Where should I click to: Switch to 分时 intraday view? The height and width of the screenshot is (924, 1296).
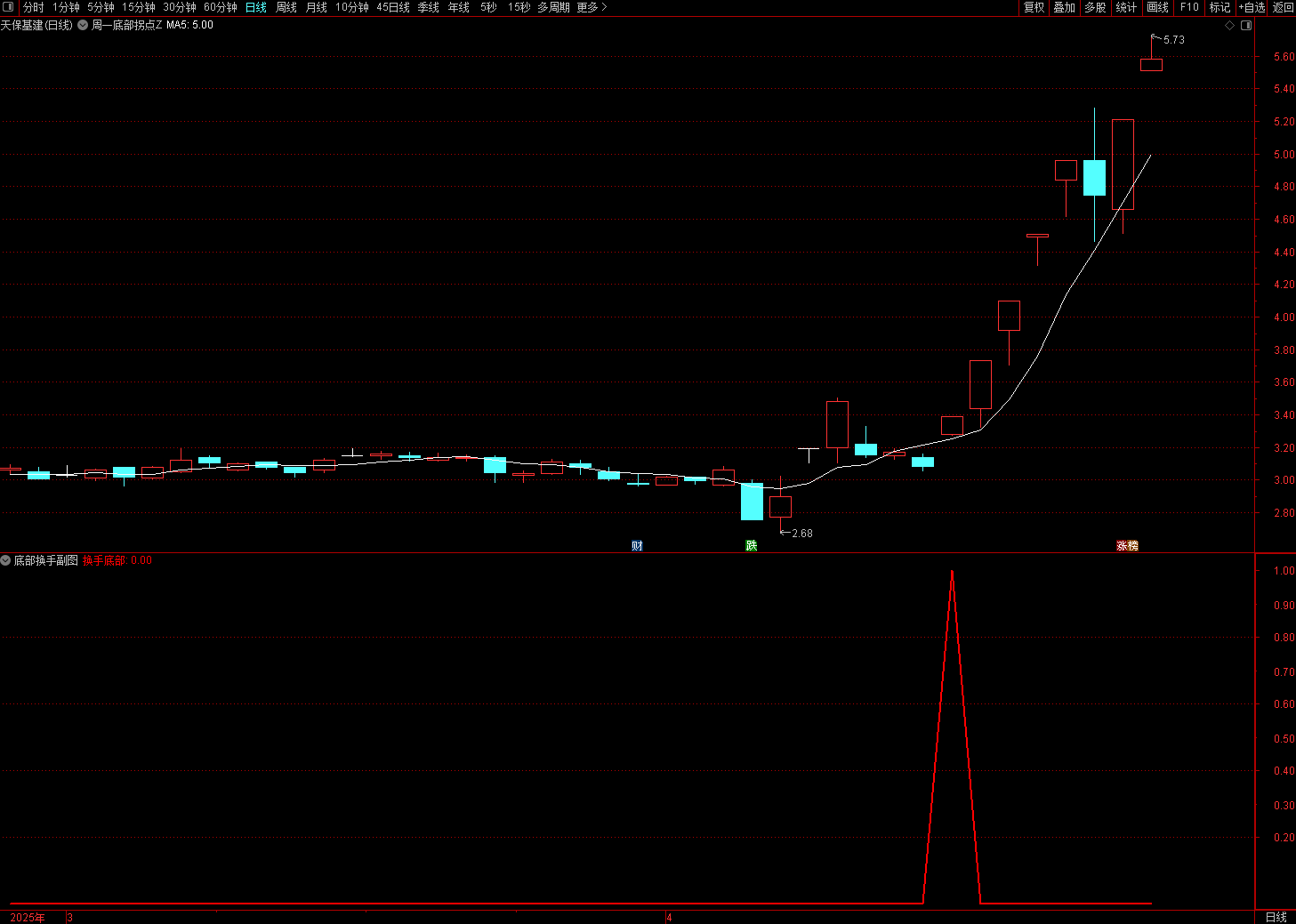[33, 7]
